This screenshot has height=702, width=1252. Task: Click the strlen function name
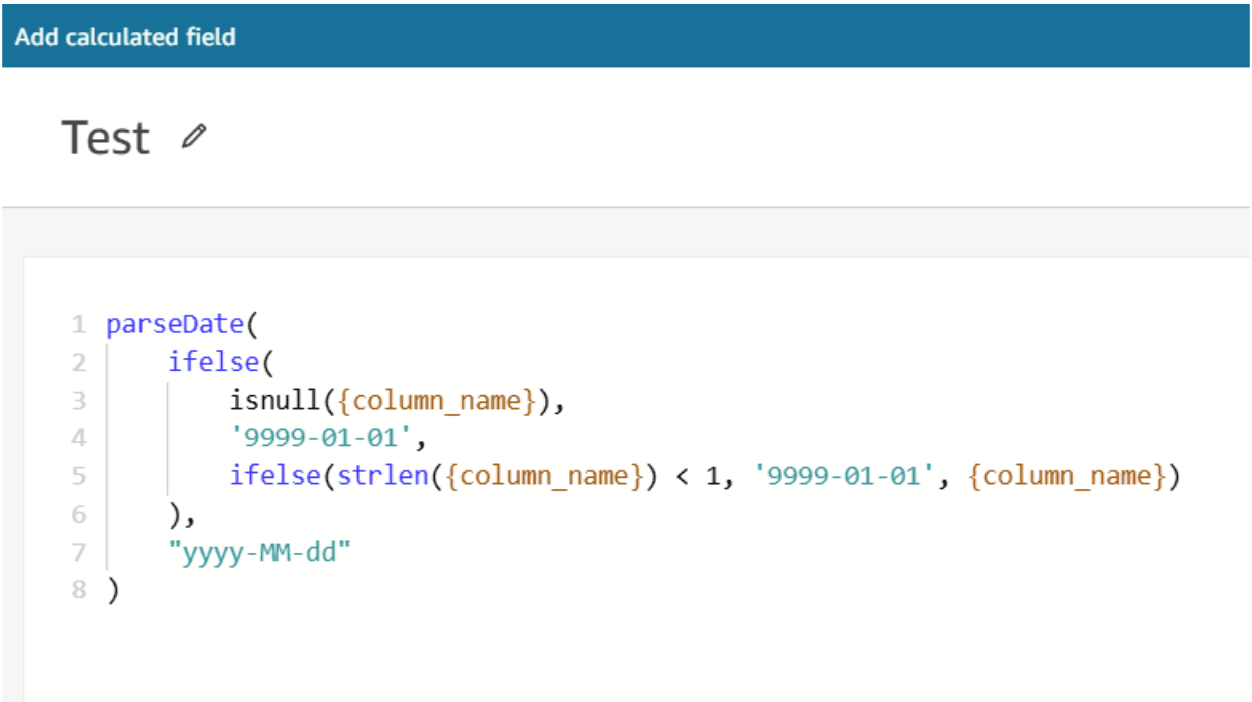click(376, 476)
